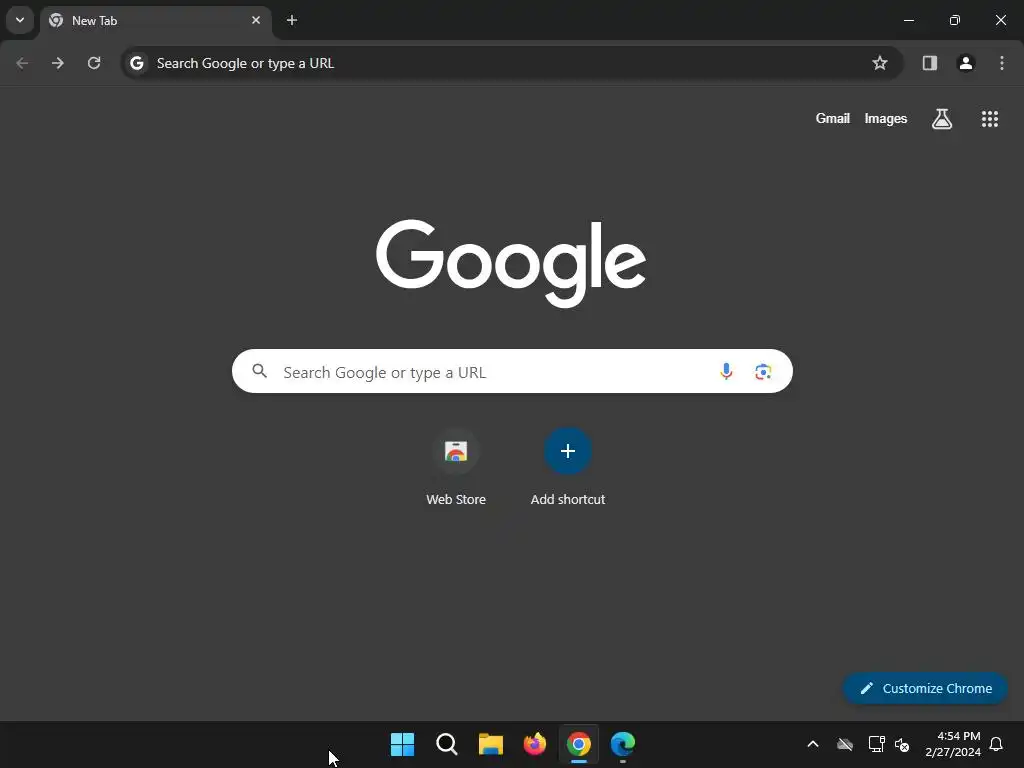Click the Google G icon in address bar
Viewport: 1024px width, 768px height.
pos(136,63)
